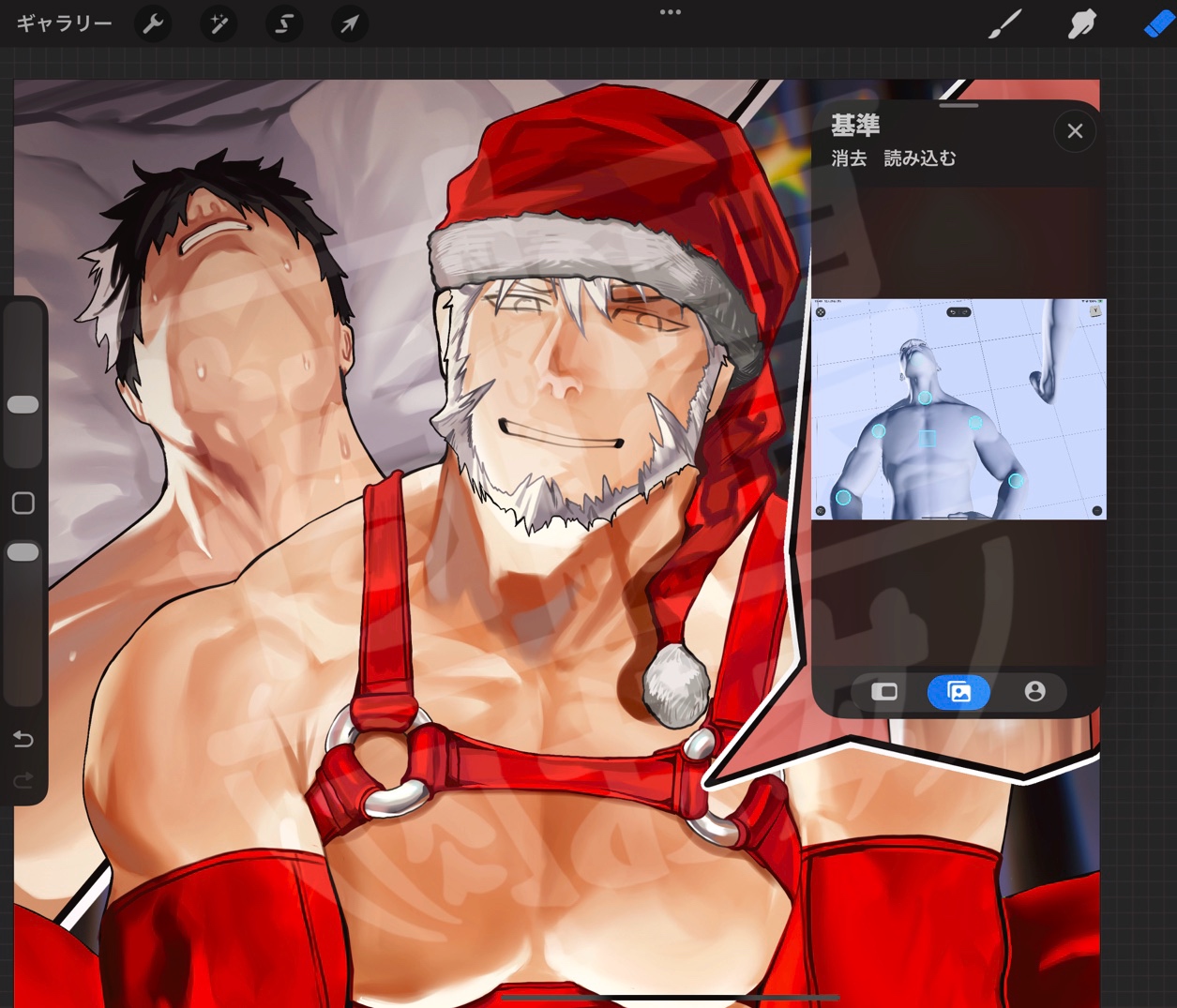This screenshot has height=1008, width=1177.
Task: Tap the 3D pose reference image
Action: 958,409
